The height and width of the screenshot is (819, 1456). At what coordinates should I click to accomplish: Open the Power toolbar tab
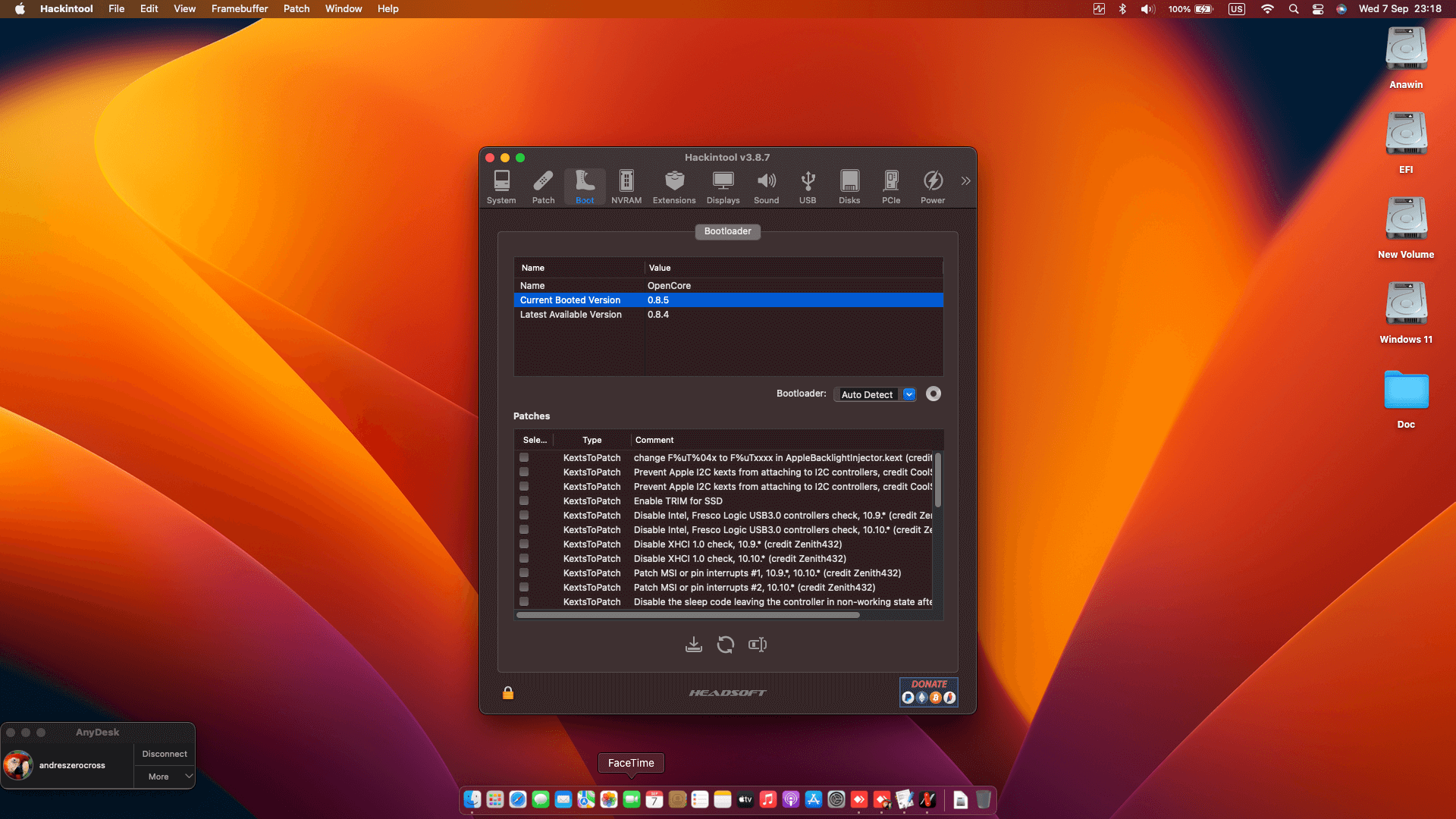coord(933,187)
